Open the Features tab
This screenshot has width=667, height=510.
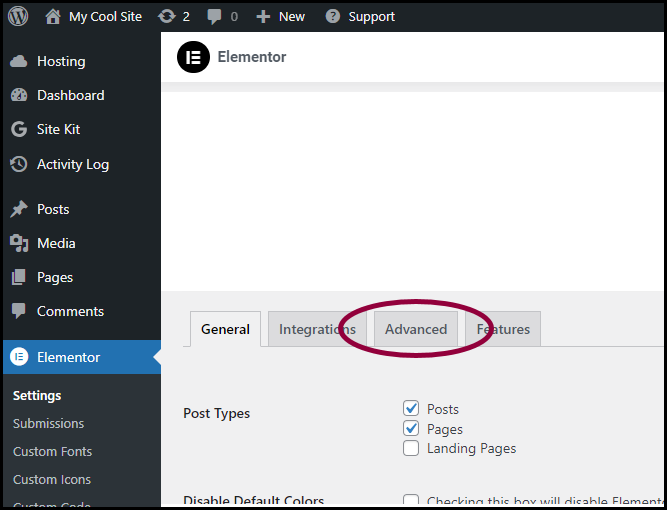click(x=503, y=329)
